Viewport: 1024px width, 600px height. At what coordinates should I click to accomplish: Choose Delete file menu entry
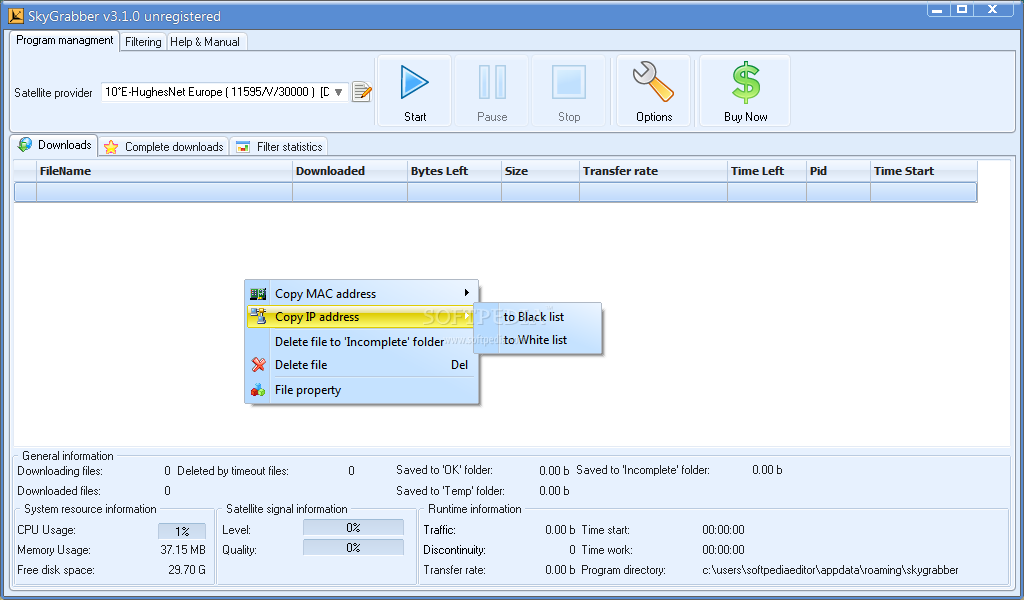tap(362, 365)
